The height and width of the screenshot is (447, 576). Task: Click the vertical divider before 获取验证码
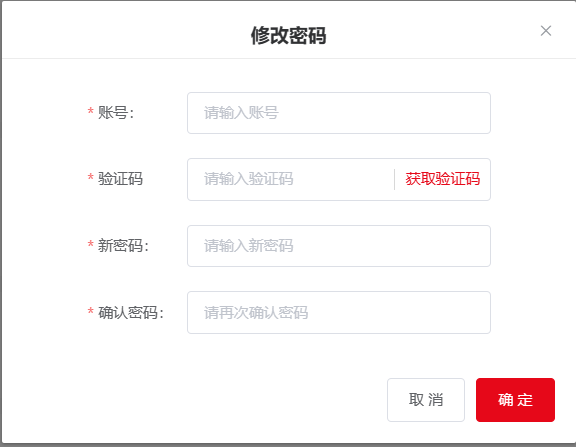[x=395, y=180]
